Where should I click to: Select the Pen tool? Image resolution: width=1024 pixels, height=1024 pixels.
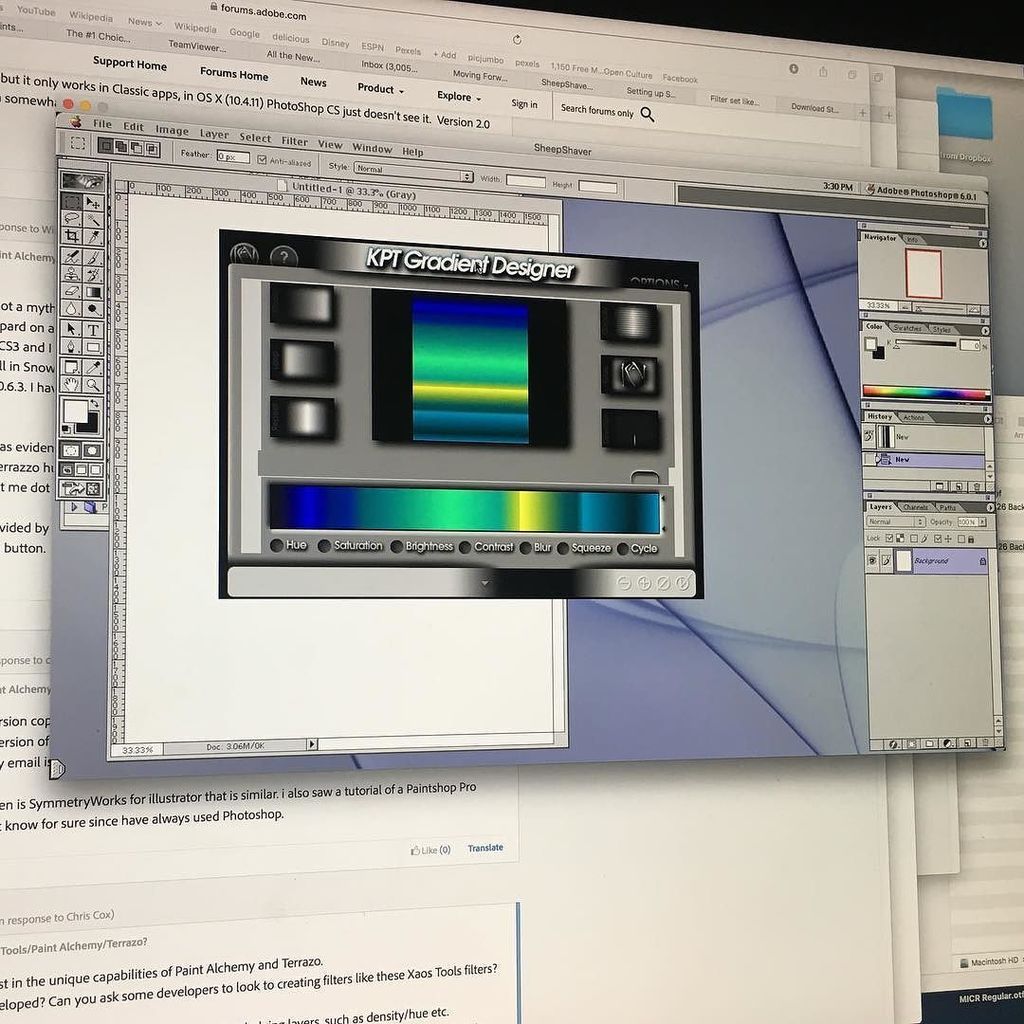pyautogui.click(x=71, y=347)
